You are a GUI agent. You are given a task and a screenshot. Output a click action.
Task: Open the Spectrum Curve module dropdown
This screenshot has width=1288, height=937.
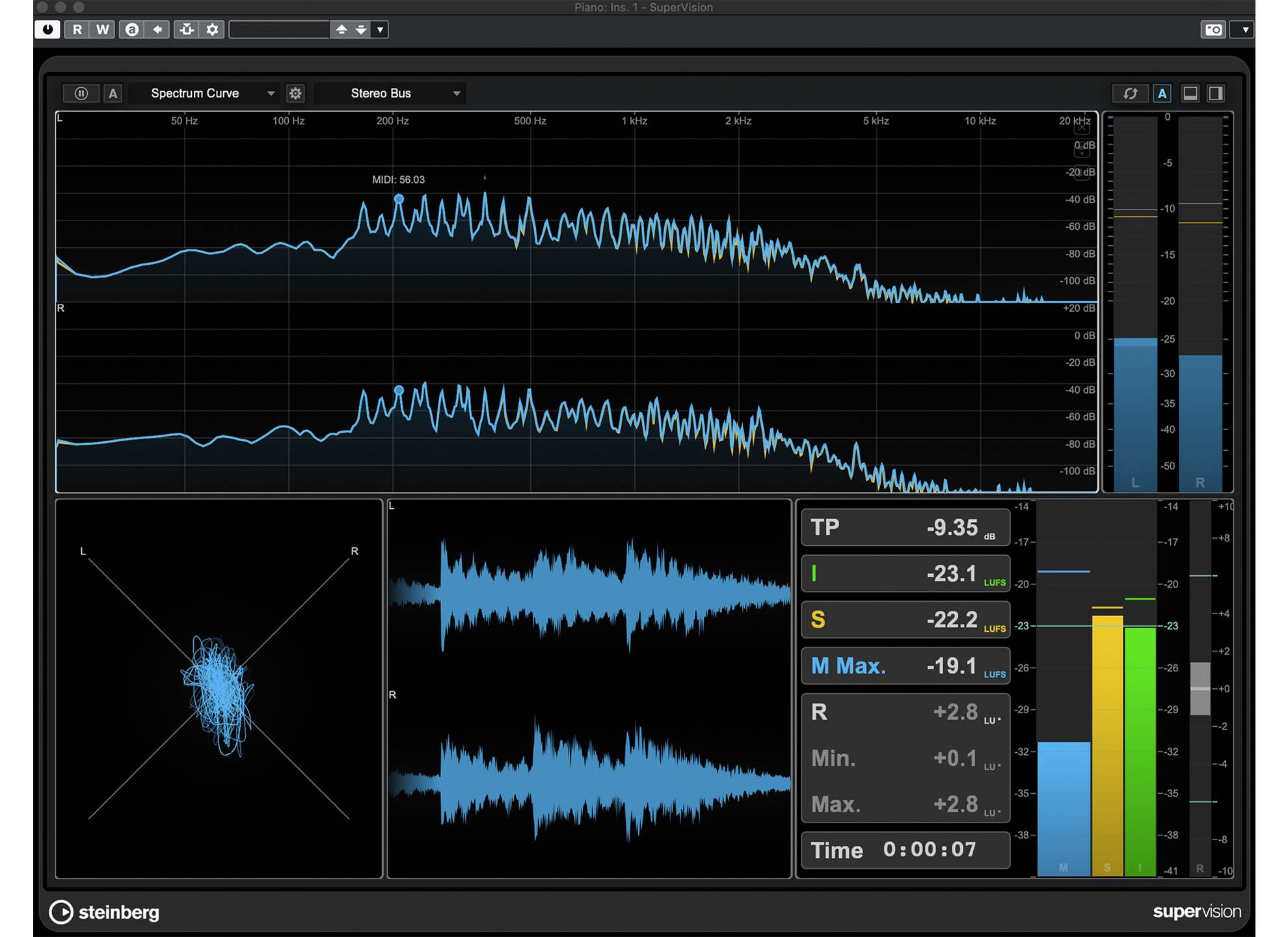[x=203, y=93]
